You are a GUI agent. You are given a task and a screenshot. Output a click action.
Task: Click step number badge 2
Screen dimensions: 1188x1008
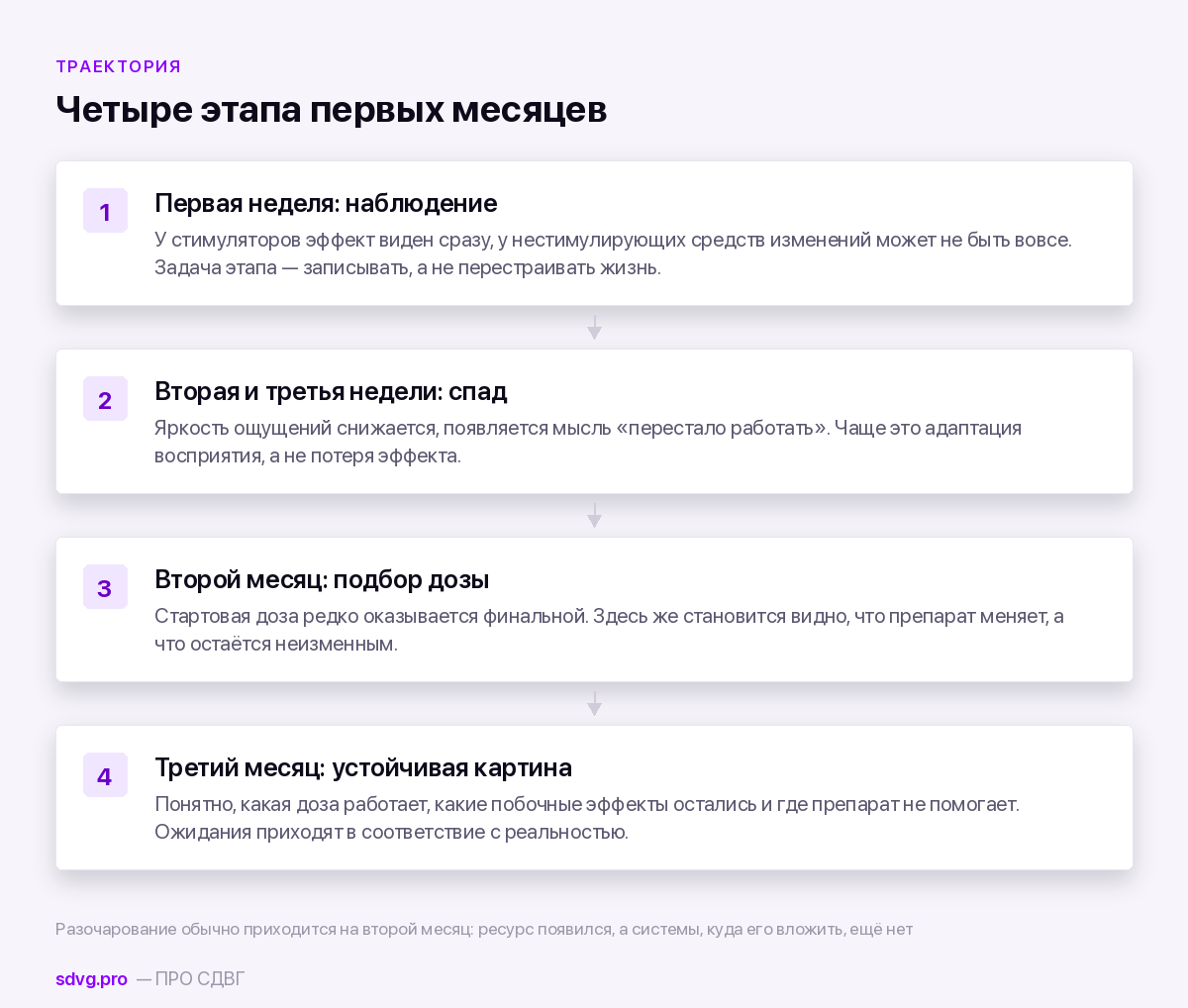click(x=105, y=399)
